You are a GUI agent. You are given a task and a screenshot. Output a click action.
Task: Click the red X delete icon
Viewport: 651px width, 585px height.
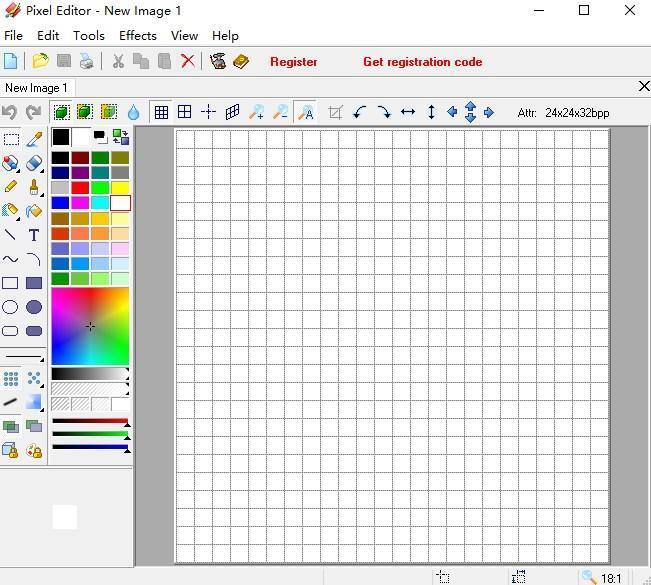188,61
